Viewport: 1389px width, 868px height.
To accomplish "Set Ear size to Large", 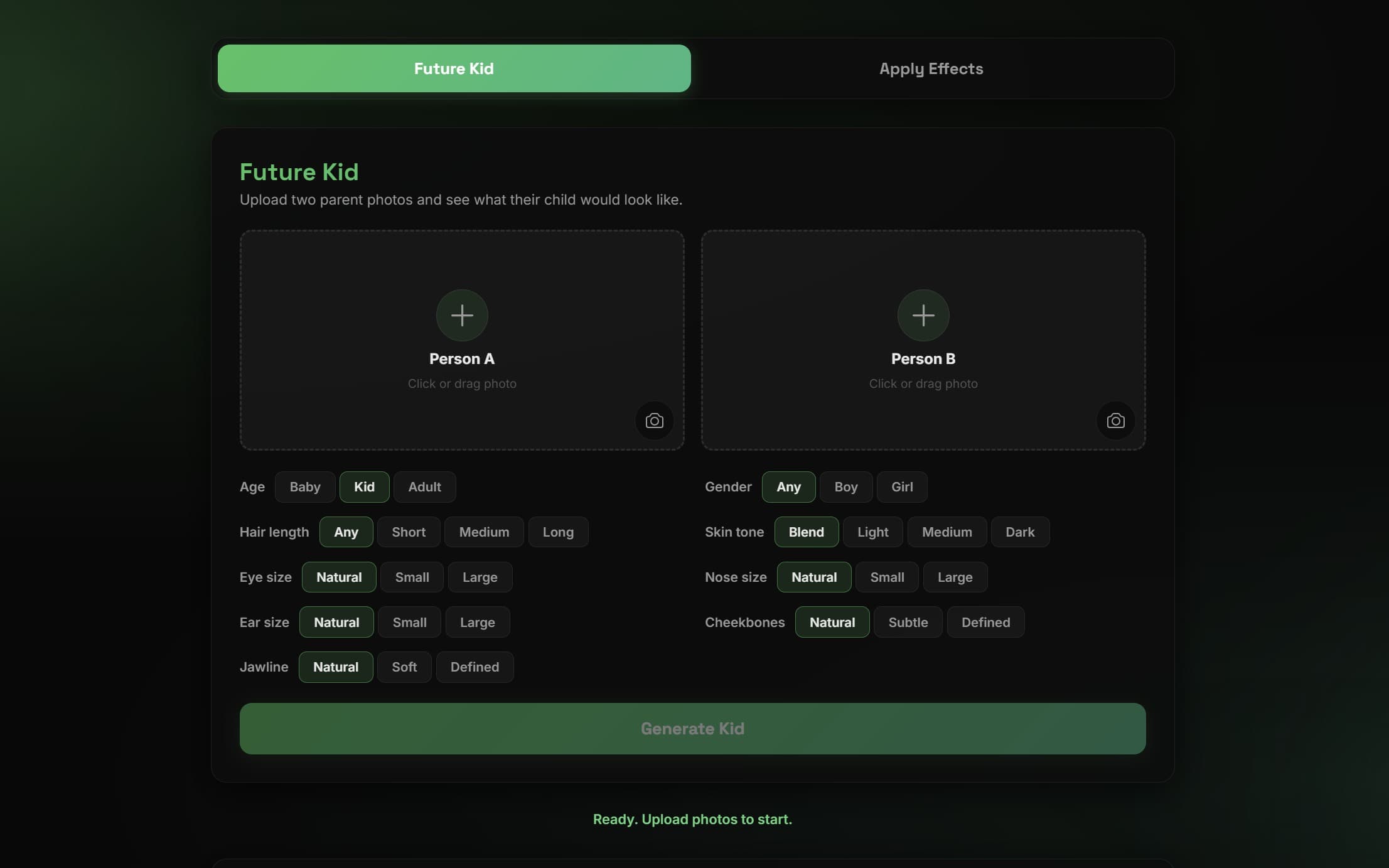I will [477, 623].
